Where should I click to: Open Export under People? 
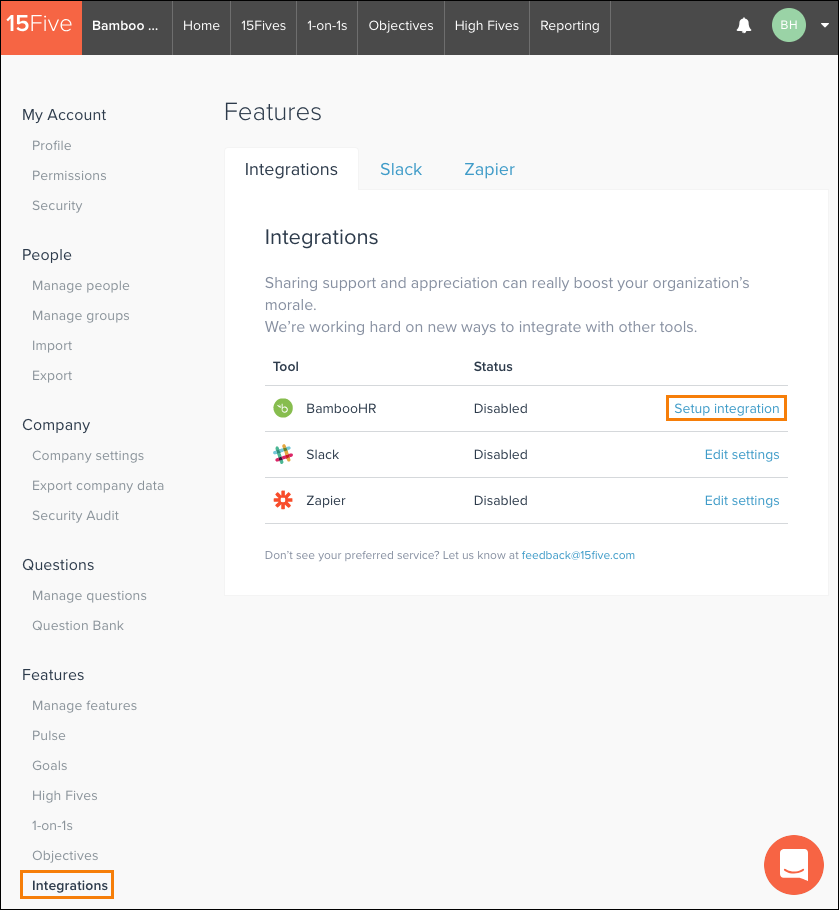pos(52,375)
